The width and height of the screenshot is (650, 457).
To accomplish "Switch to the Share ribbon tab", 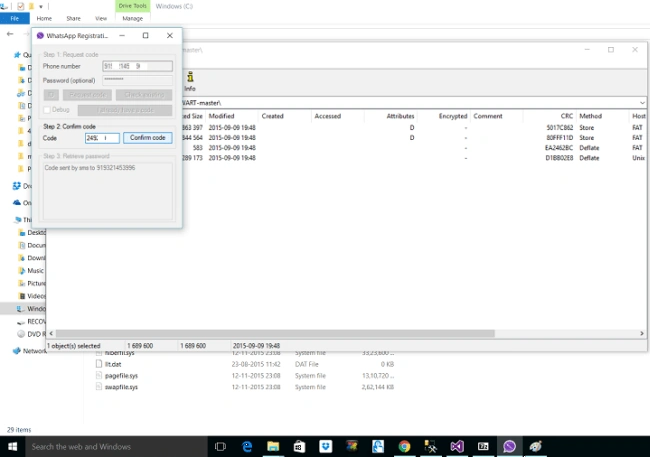I will (x=73, y=18).
